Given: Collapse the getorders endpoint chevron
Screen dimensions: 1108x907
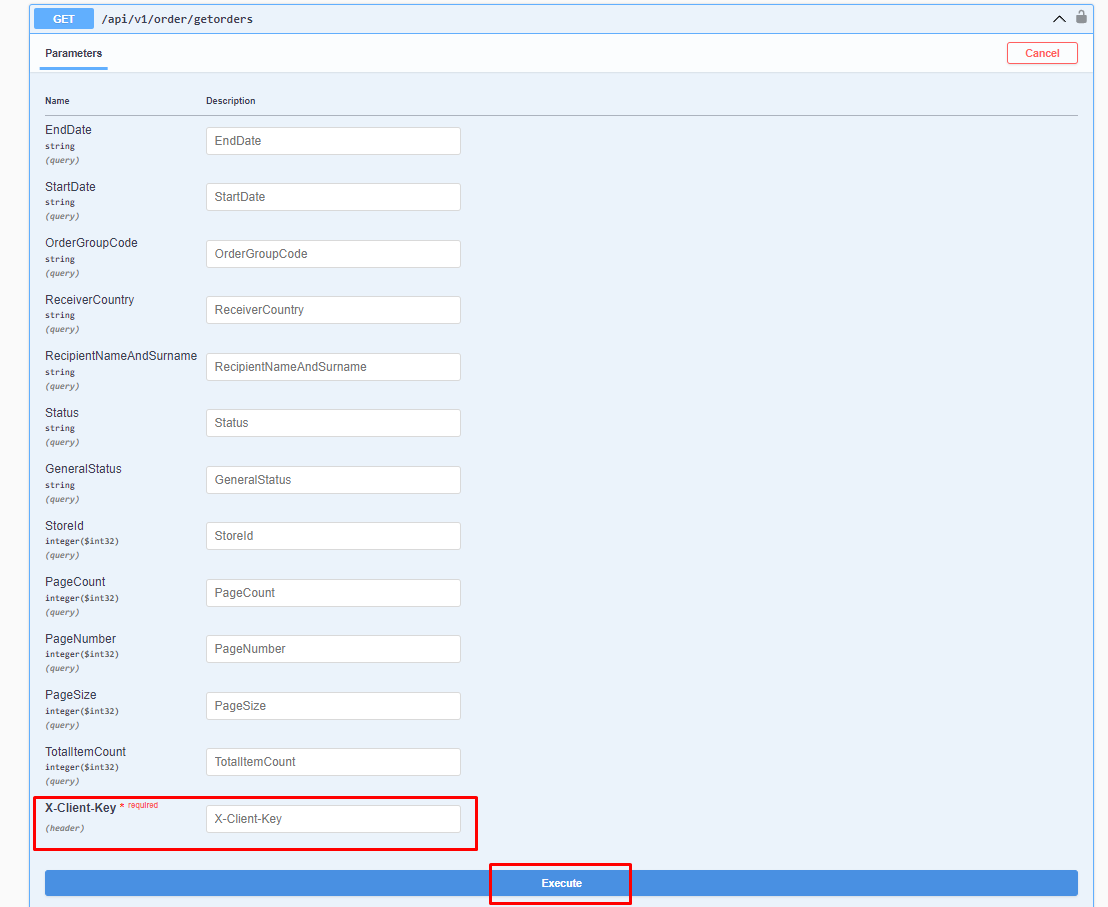Looking at the screenshot, I should pyautogui.click(x=1059, y=18).
